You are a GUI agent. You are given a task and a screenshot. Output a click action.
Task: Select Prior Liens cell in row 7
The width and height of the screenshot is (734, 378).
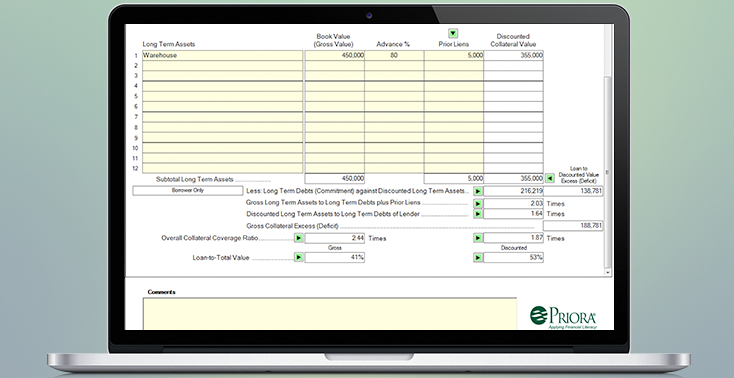click(x=454, y=117)
